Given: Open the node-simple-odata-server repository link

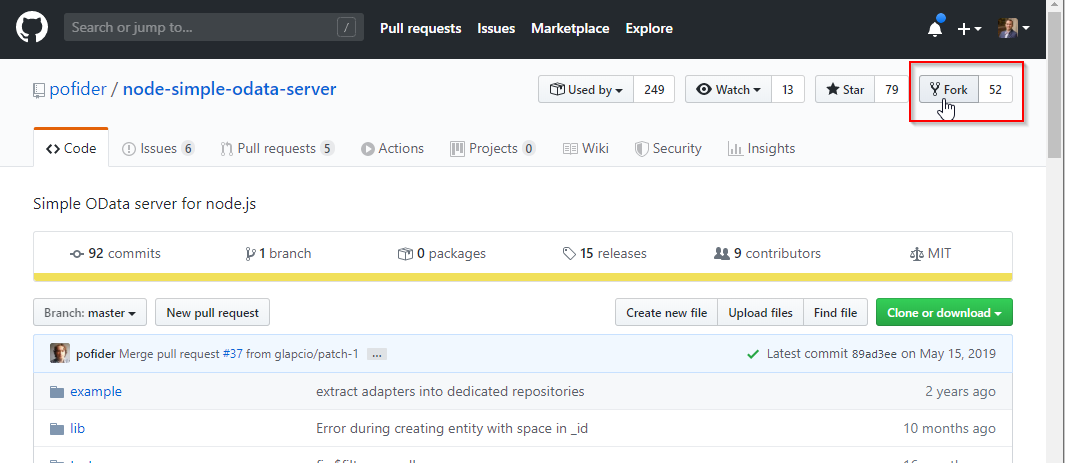Looking at the screenshot, I should (230, 89).
